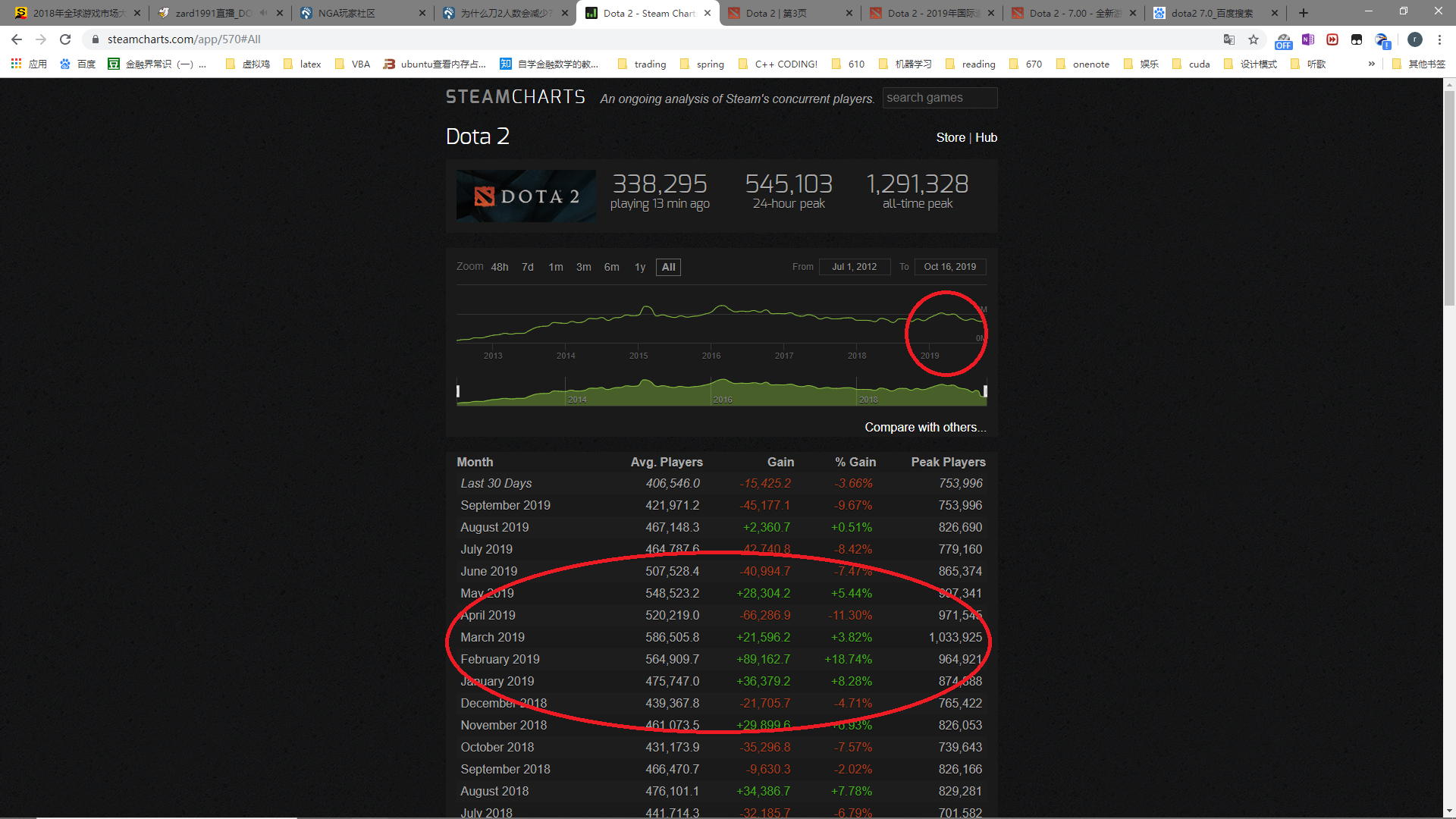The width and height of the screenshot is (1456, 819).
Task: Click the 1,291,328 all-time peak value
Action: (918, 184)
